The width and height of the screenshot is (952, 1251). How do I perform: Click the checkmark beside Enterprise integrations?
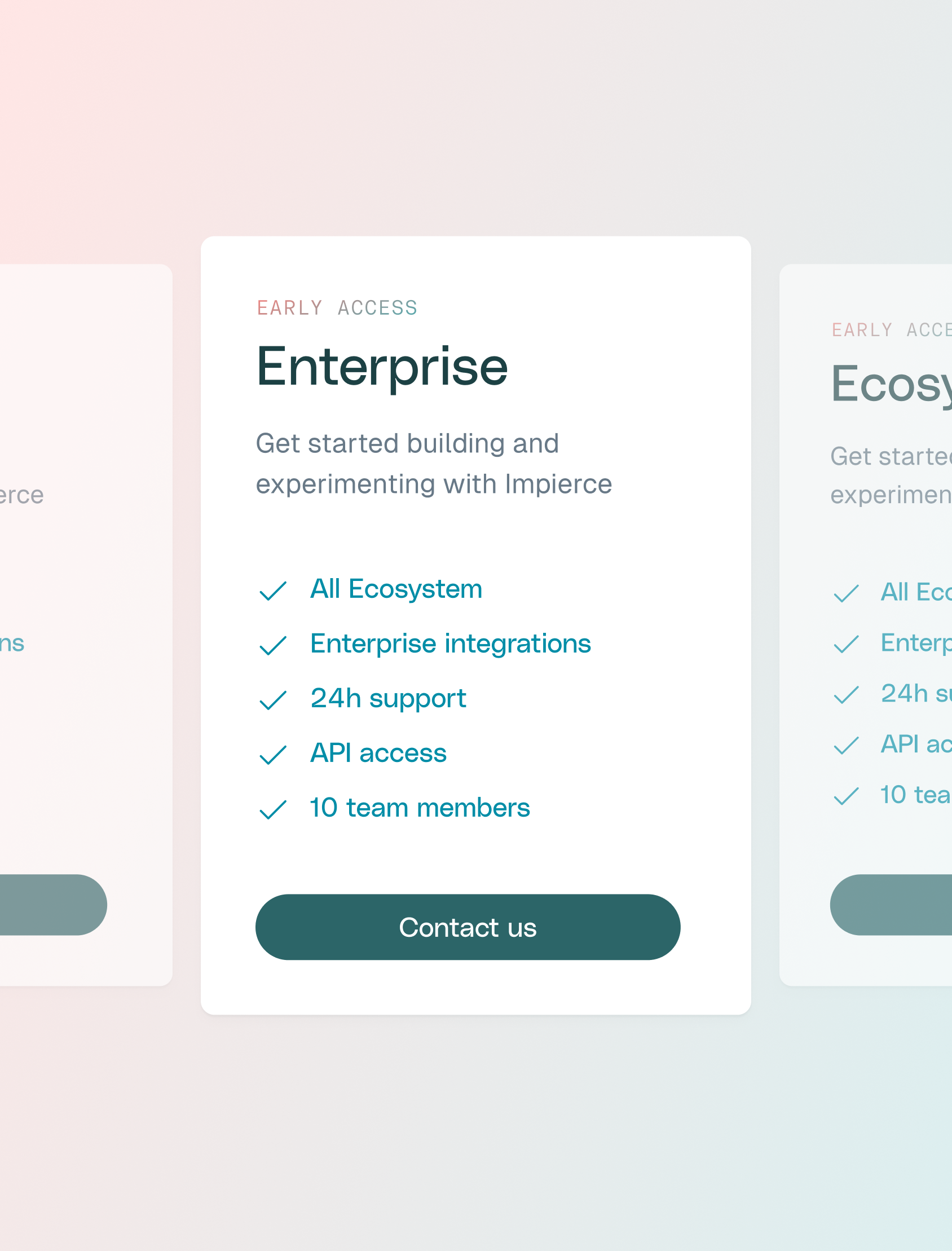[272, 645]
